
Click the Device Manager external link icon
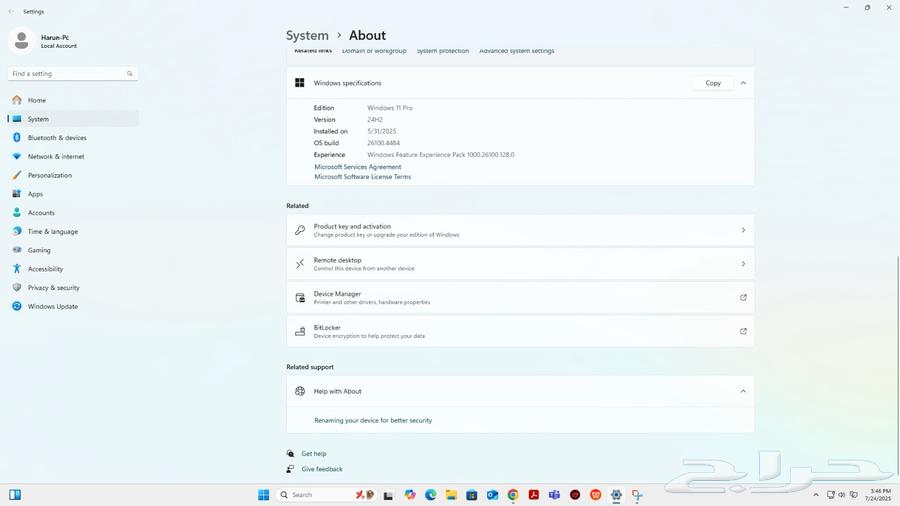[743, 297]
